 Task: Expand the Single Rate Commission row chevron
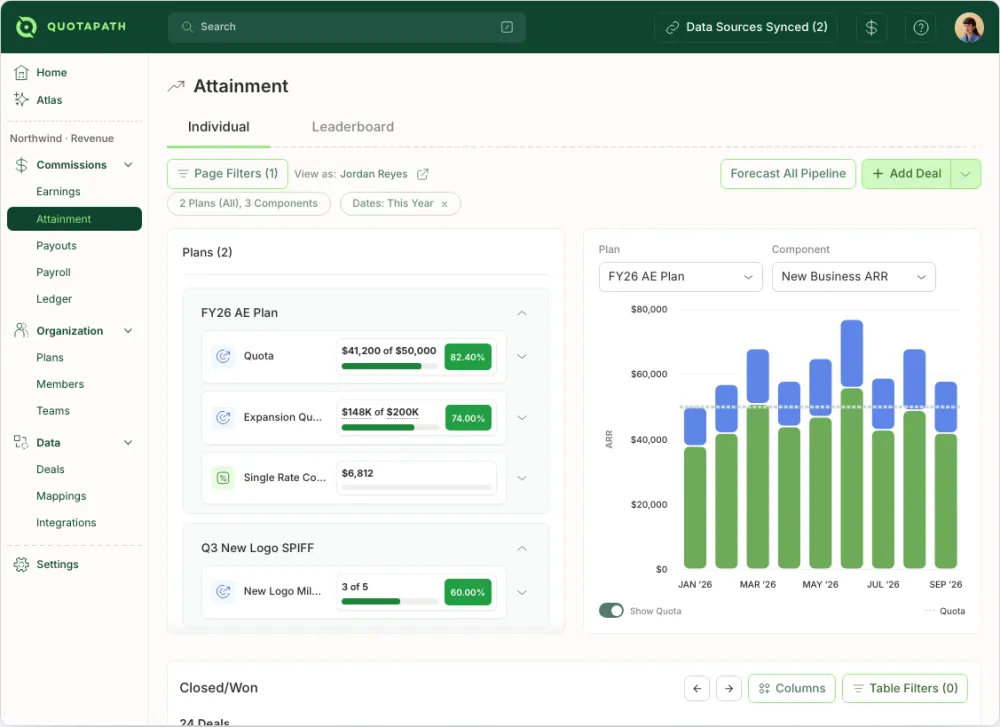pyautogui.click(x=522, y=478)
